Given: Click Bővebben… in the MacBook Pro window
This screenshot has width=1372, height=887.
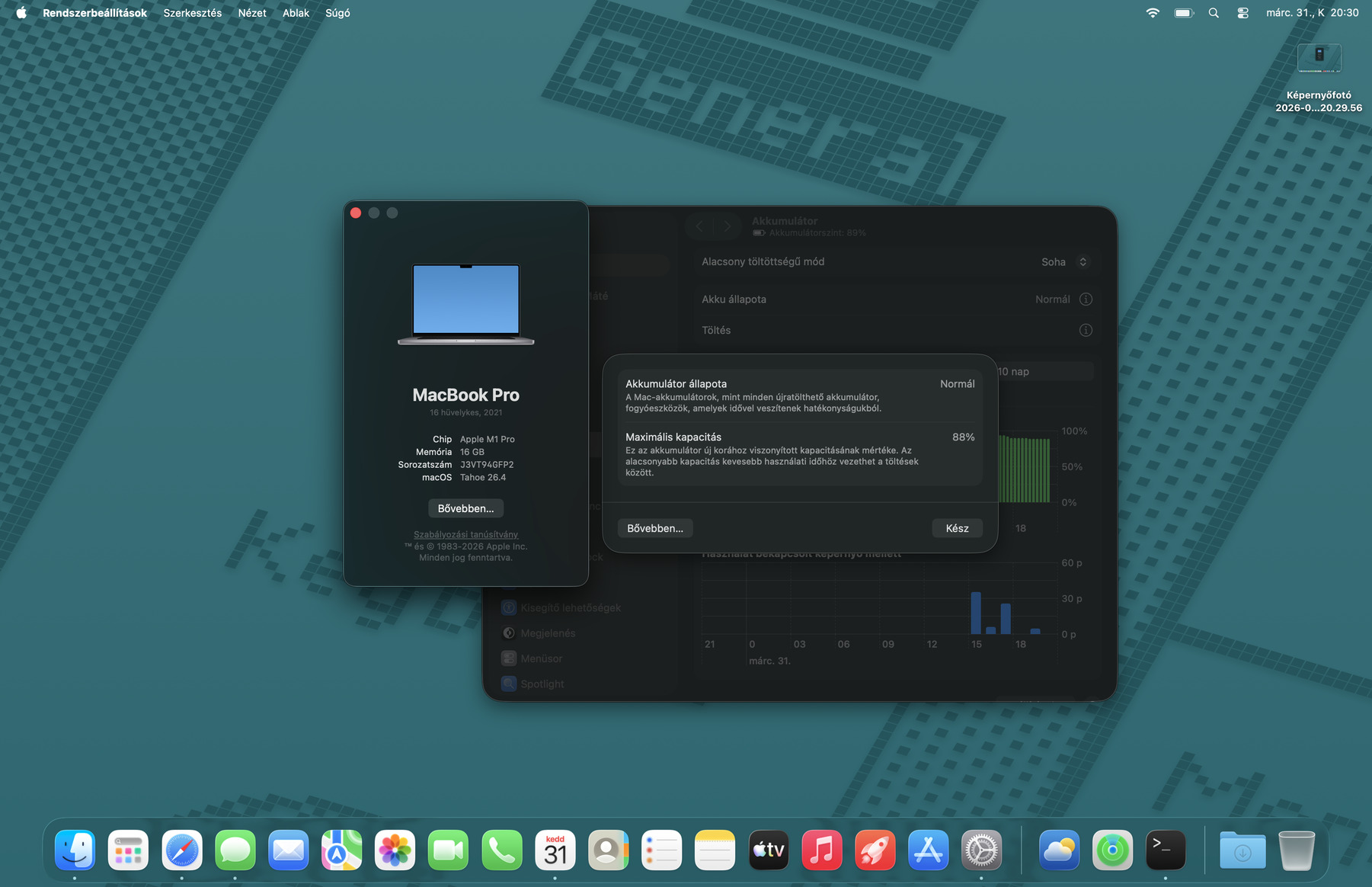Looking at the screenshot, I should point(465,508).
